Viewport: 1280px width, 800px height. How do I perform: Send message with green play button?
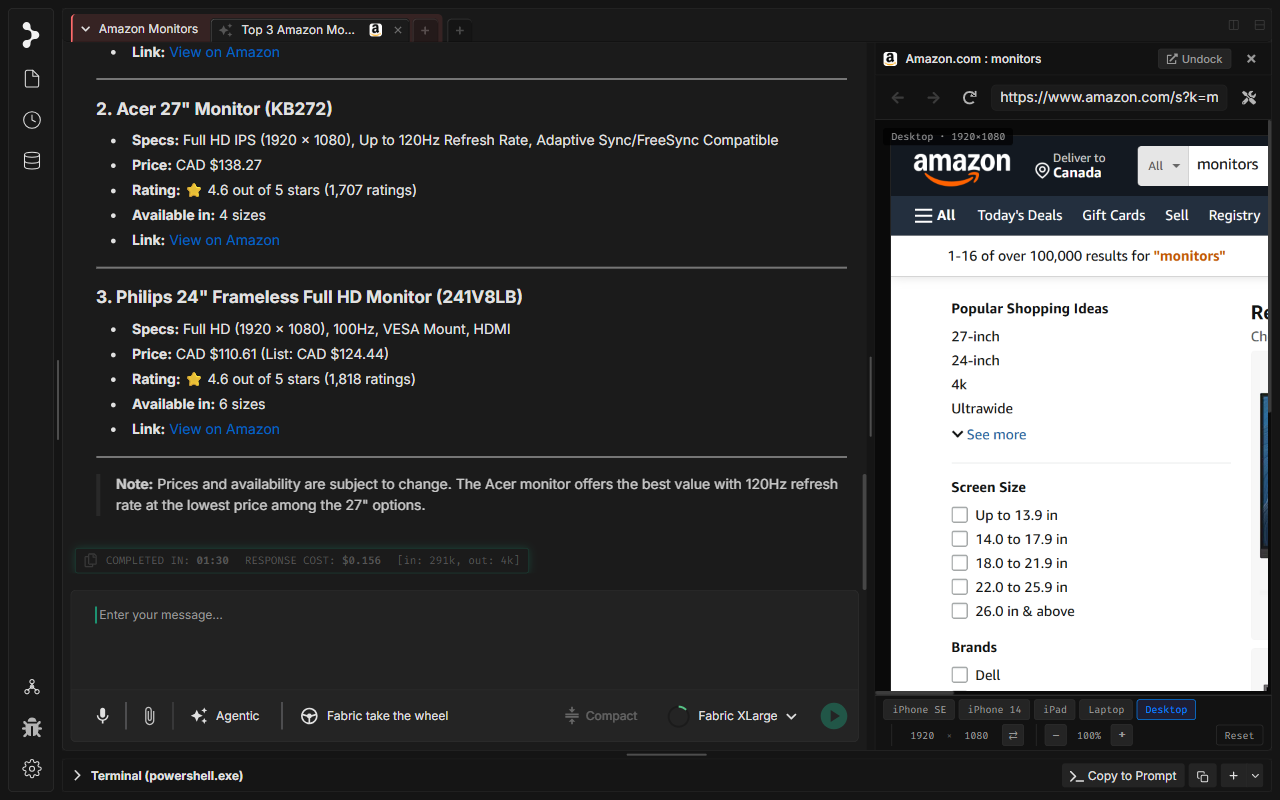click(833, 716)
